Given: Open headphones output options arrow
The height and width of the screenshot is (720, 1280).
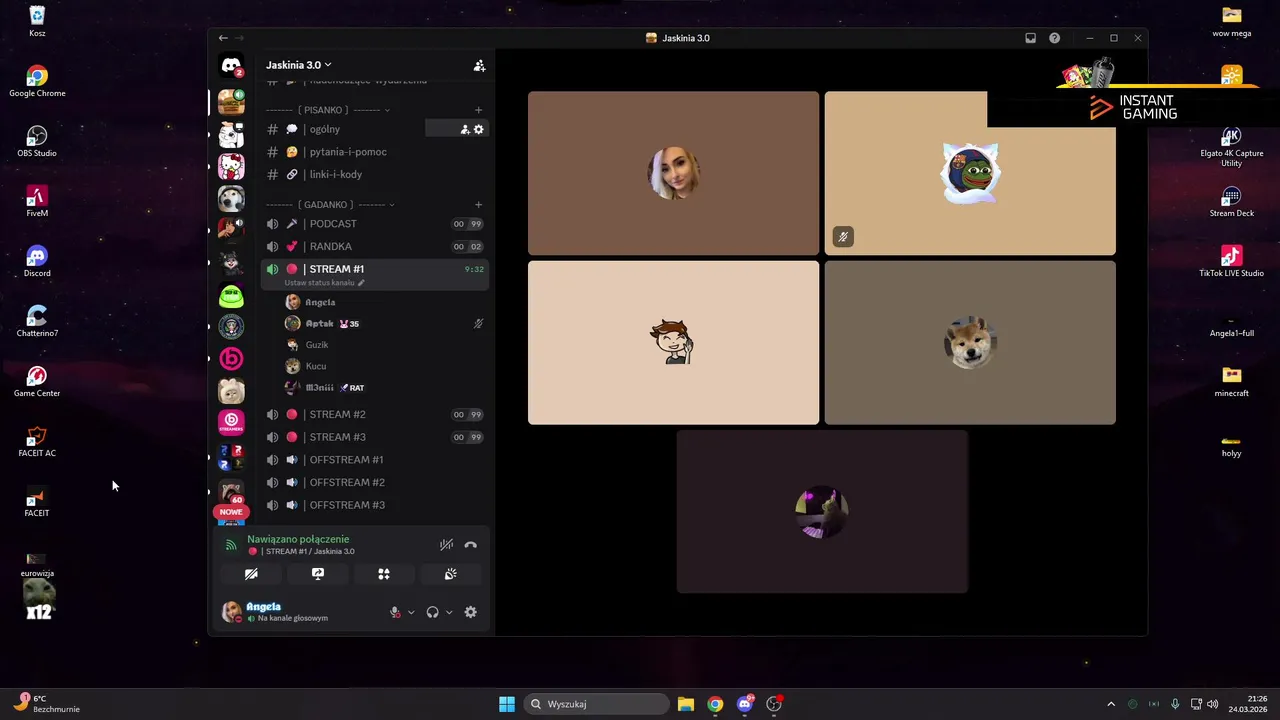Looking at the screenshot, I should (x=449, y=612).
